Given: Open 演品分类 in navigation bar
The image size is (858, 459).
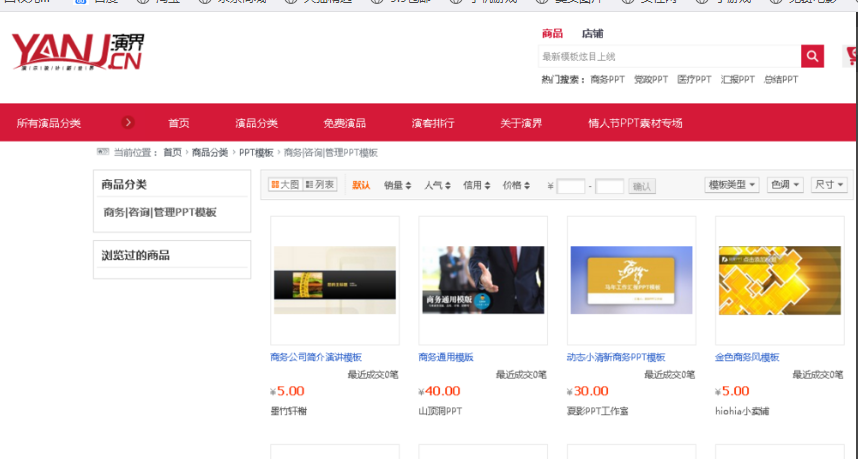Looking at the screenshot, I should tap(257, 123).
